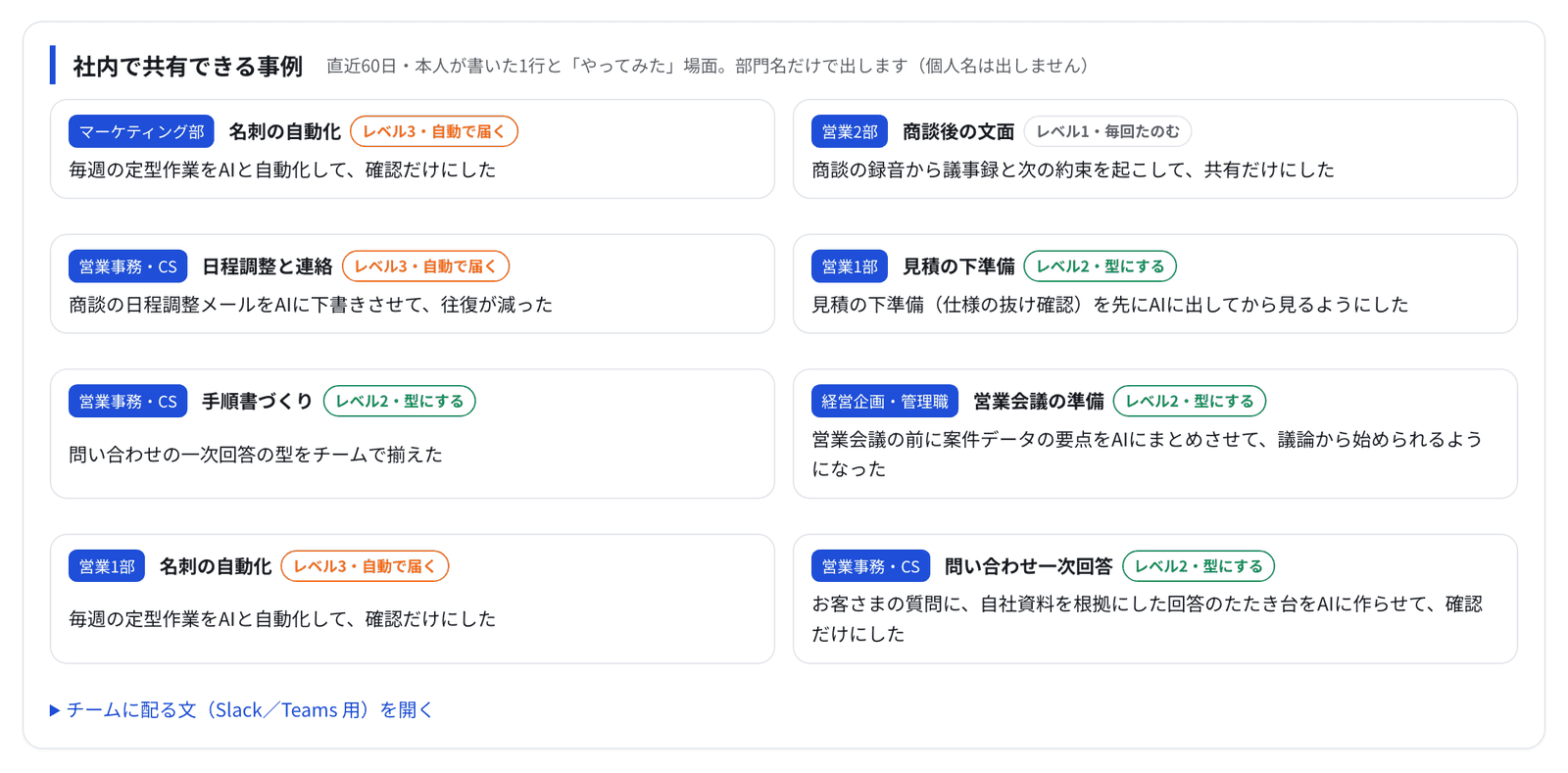Screen dimensions: 1568x773
Task: Click the subtitle starting 直近60日・本人が書いた1行
Action: pyautogui.click(x=708, y=66)
